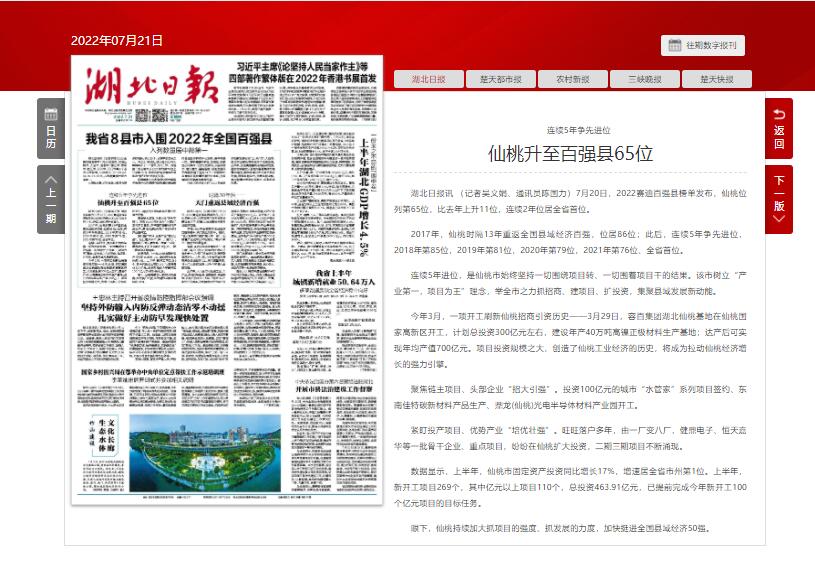Open article 我省上半年城镇新增就业50.64万人
The width and height of the screenshot is (815, 562).
coord(334,277)
